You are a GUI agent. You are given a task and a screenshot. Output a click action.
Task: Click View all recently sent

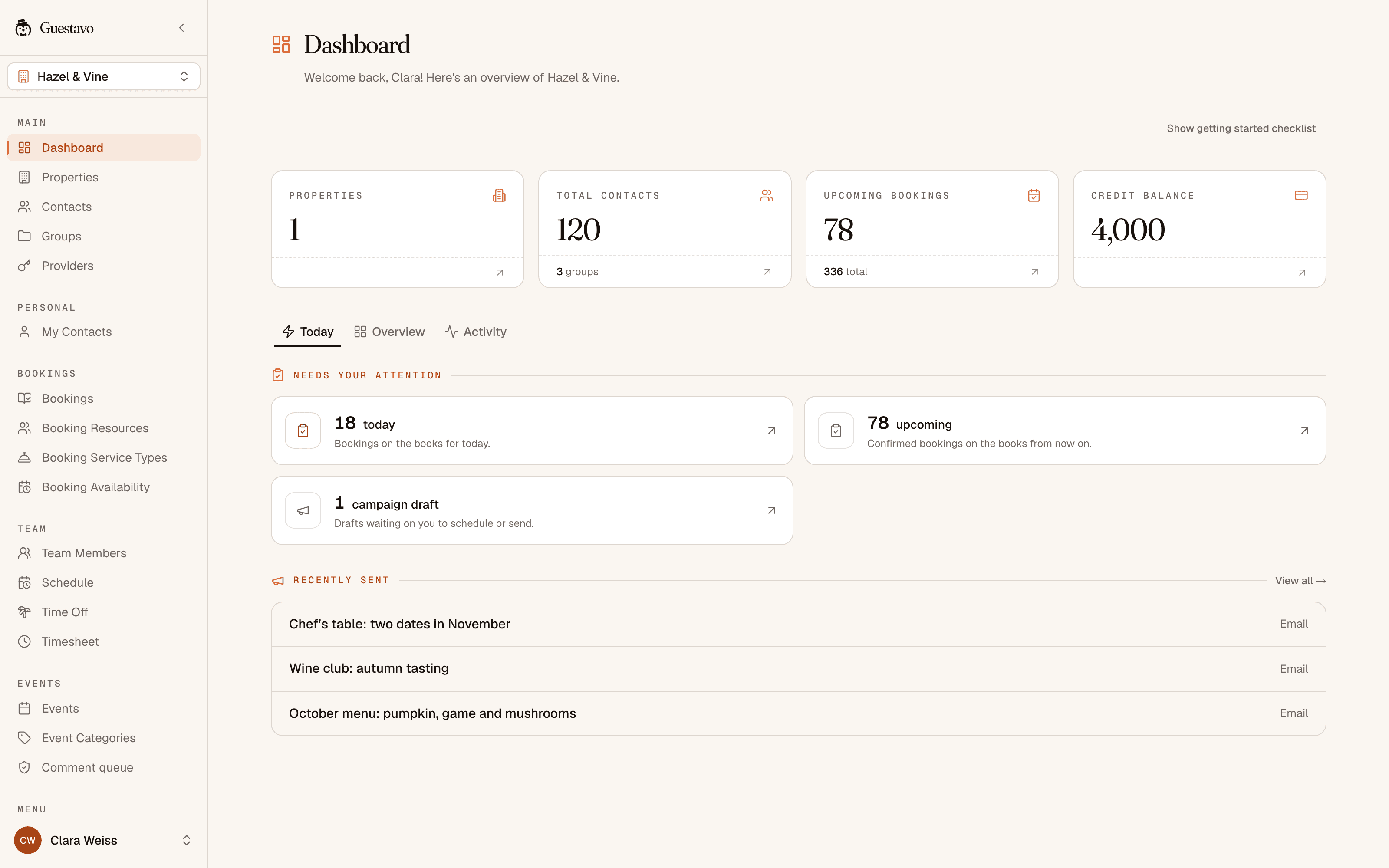(x=1300, y=580)
